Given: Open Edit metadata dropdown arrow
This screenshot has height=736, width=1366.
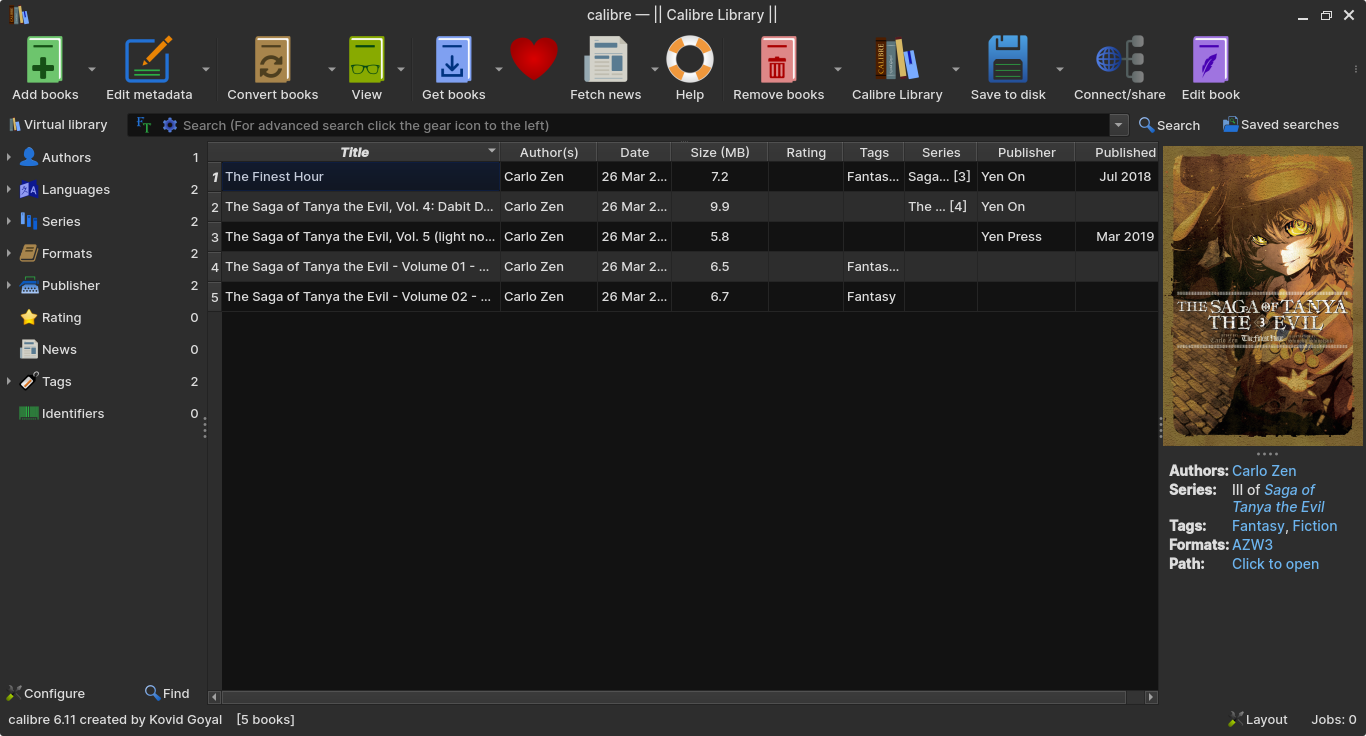Looking at the screenshot, I should 206,69.
